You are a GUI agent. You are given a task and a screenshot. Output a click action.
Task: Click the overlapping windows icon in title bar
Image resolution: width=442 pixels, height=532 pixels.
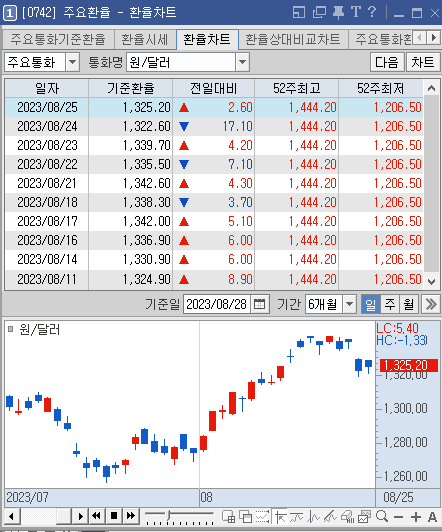coord(319,13)
